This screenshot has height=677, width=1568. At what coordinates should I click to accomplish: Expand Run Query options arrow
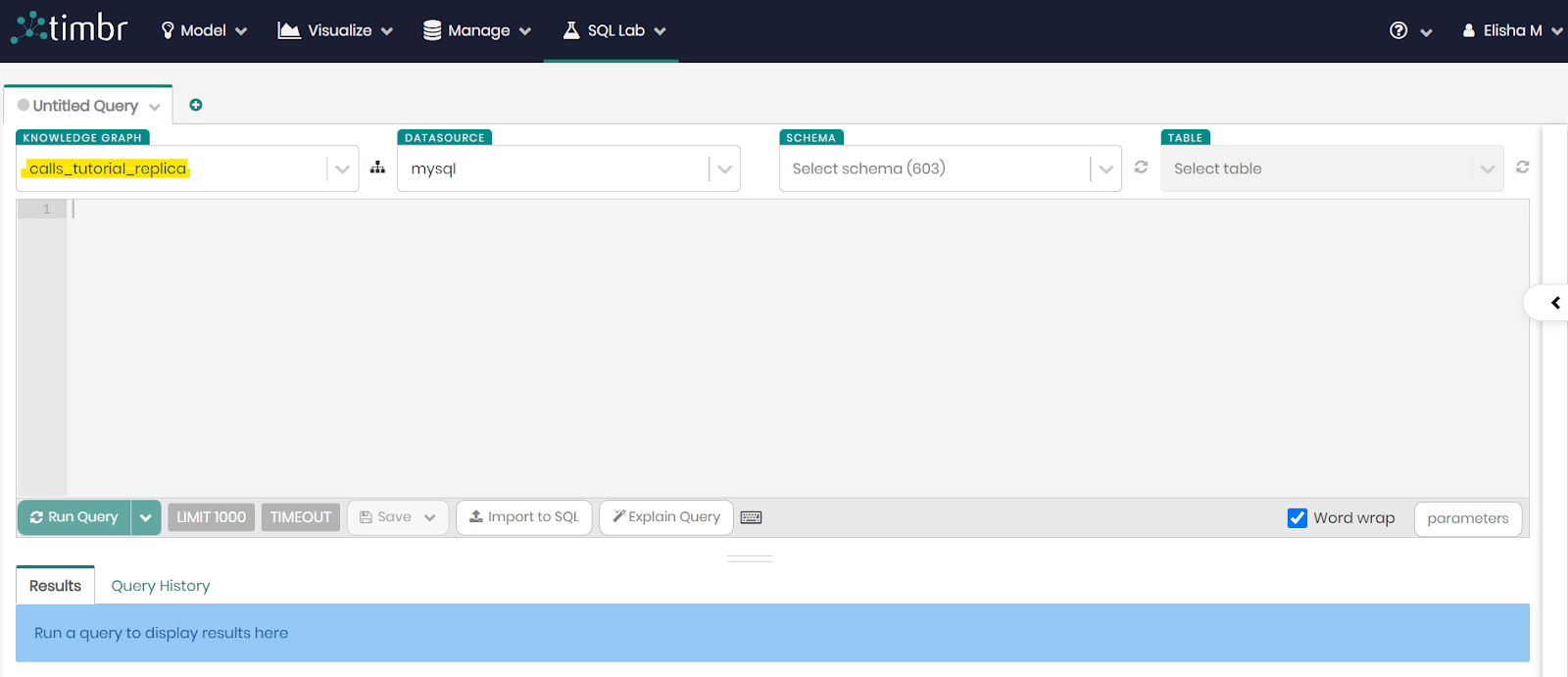click(x=145, y=517)
